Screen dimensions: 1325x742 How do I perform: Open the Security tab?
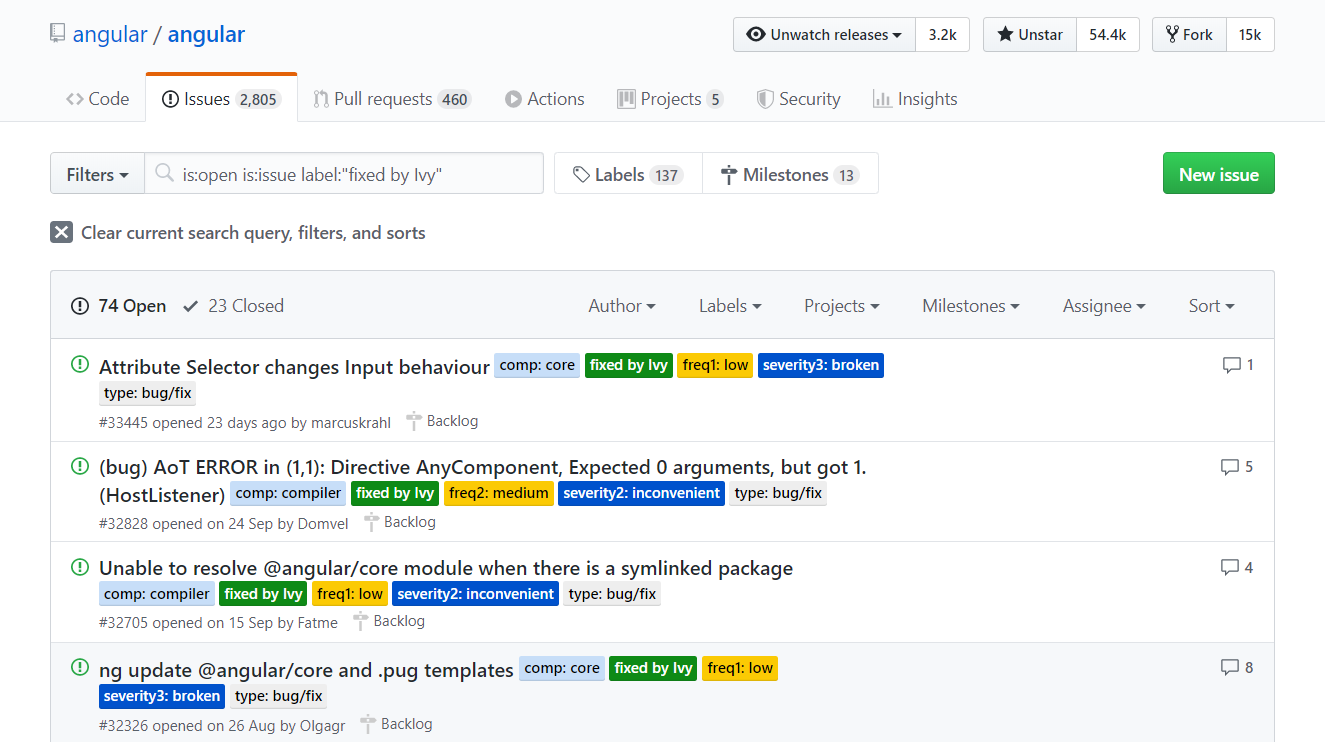798,99
